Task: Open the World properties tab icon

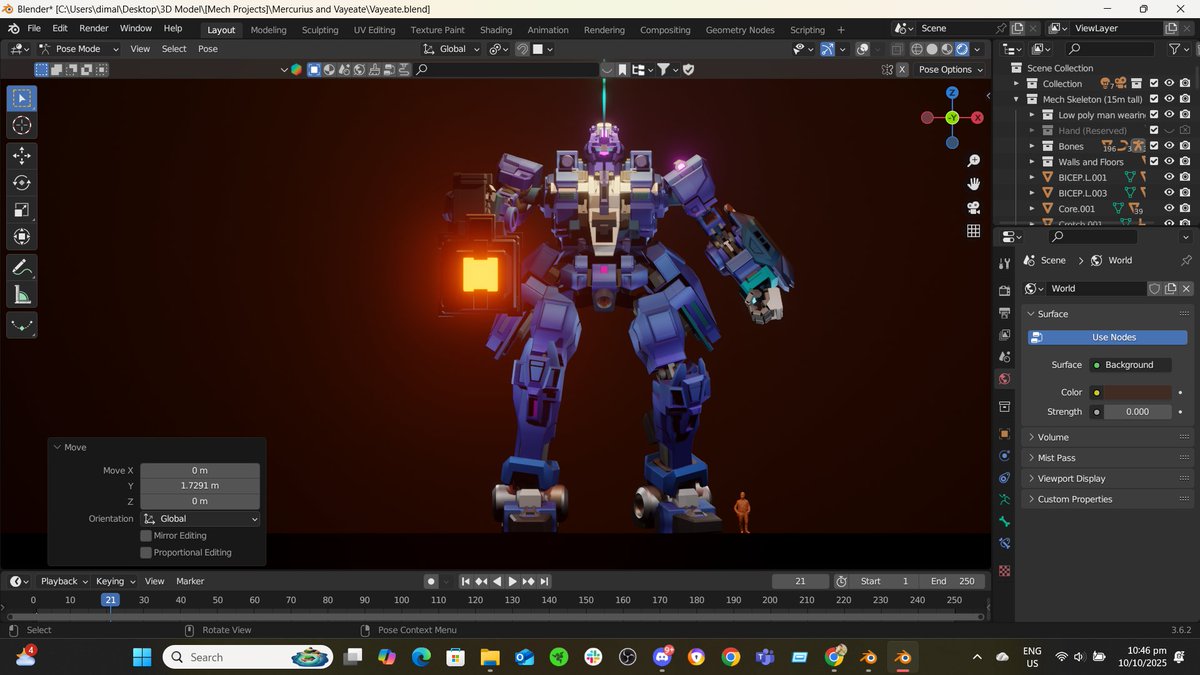Action: pyautogui.click(x=1005, y=379)
